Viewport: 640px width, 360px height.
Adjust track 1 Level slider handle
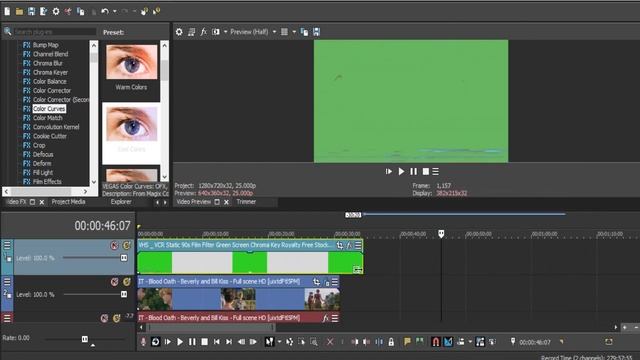pyautogui.click(x=124, y=258)
